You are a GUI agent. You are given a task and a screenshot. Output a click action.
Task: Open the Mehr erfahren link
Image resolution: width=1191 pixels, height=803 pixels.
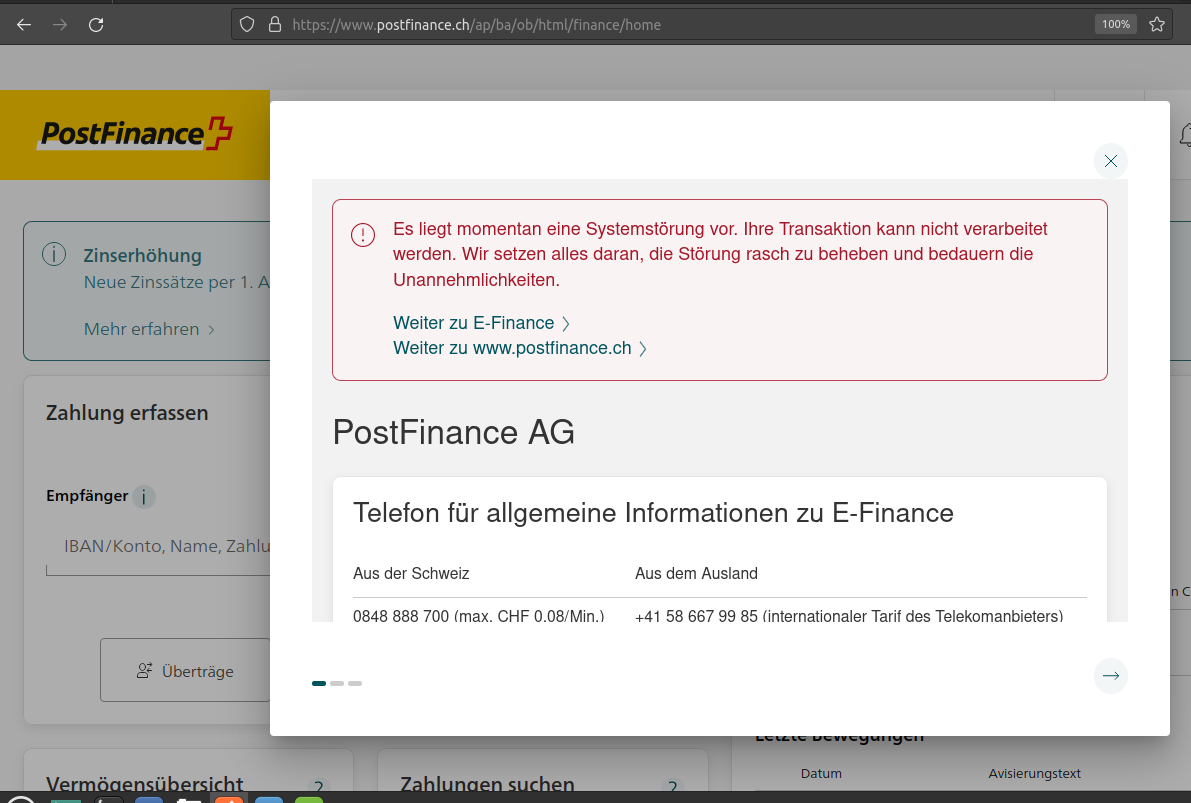(x=150, y=329)
